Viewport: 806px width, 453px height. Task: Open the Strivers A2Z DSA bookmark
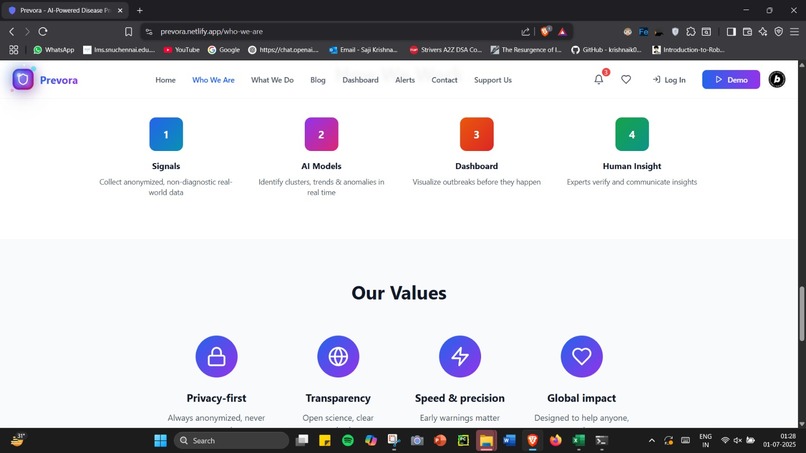pyautogui.click(x=446, y=50)
